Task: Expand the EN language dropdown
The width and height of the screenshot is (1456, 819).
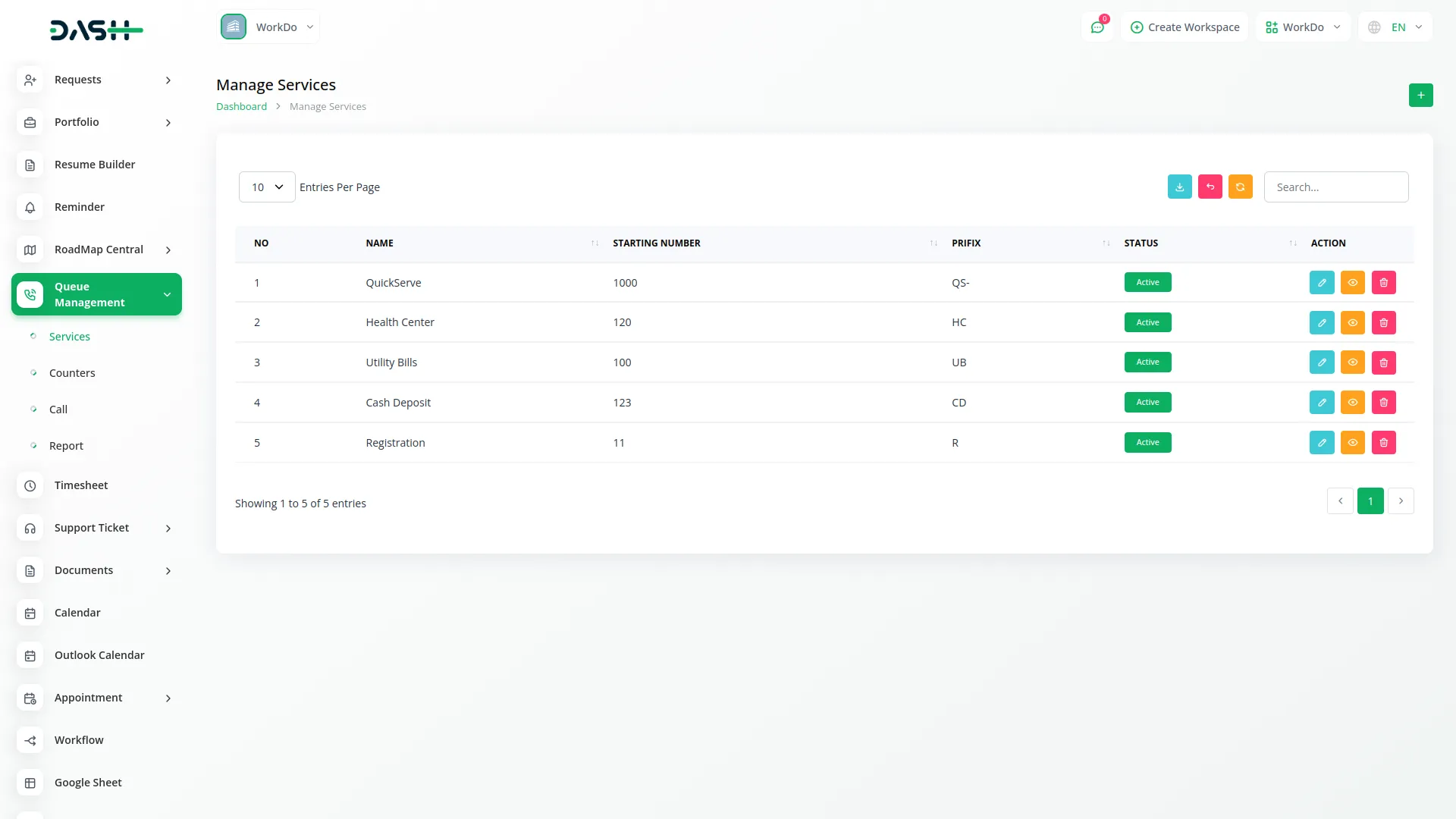Action: pyautogui.click(x=1395, y=27)
